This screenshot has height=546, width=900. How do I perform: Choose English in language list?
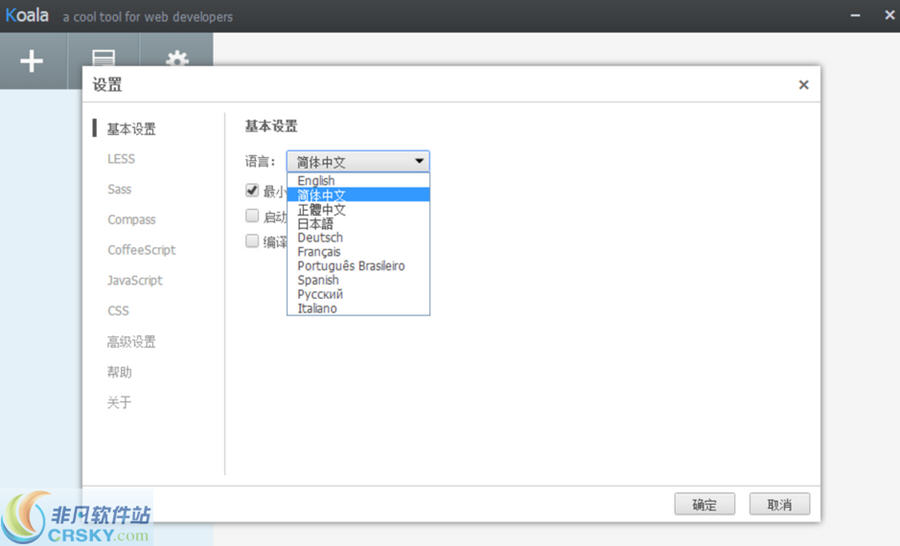[x=358, y=180]
